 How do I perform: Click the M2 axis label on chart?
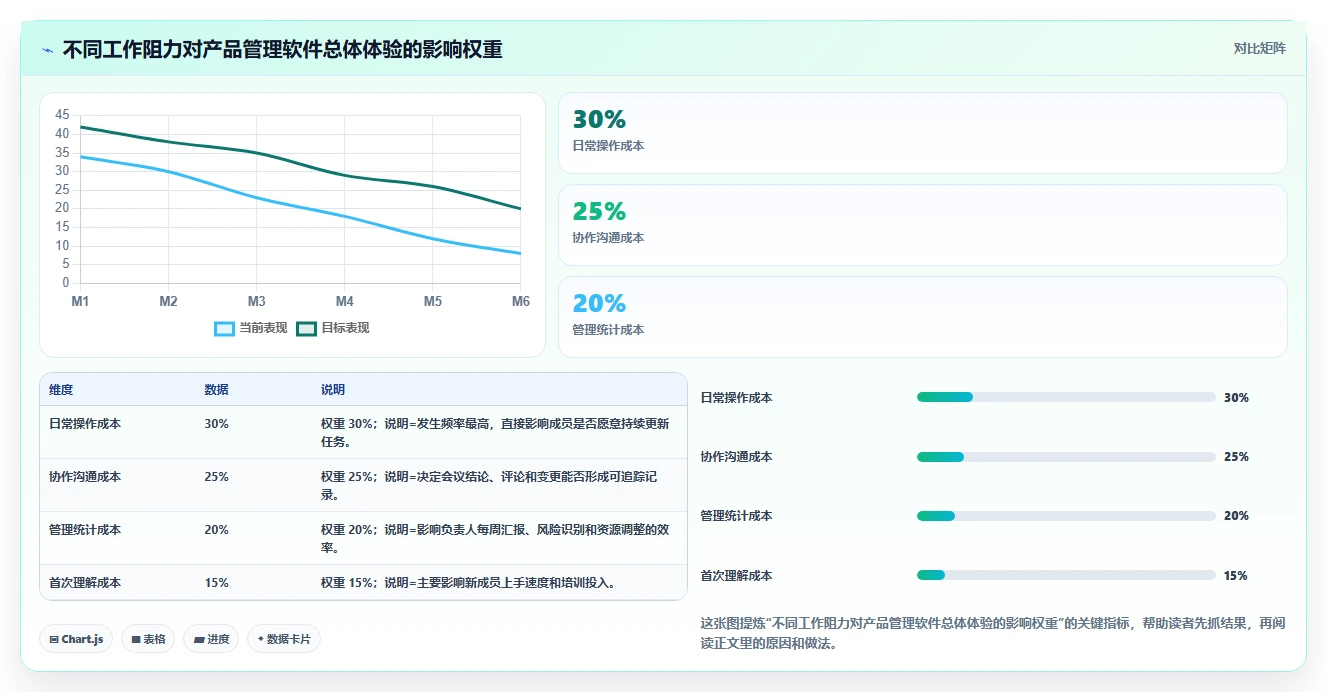tap(168, 301)
